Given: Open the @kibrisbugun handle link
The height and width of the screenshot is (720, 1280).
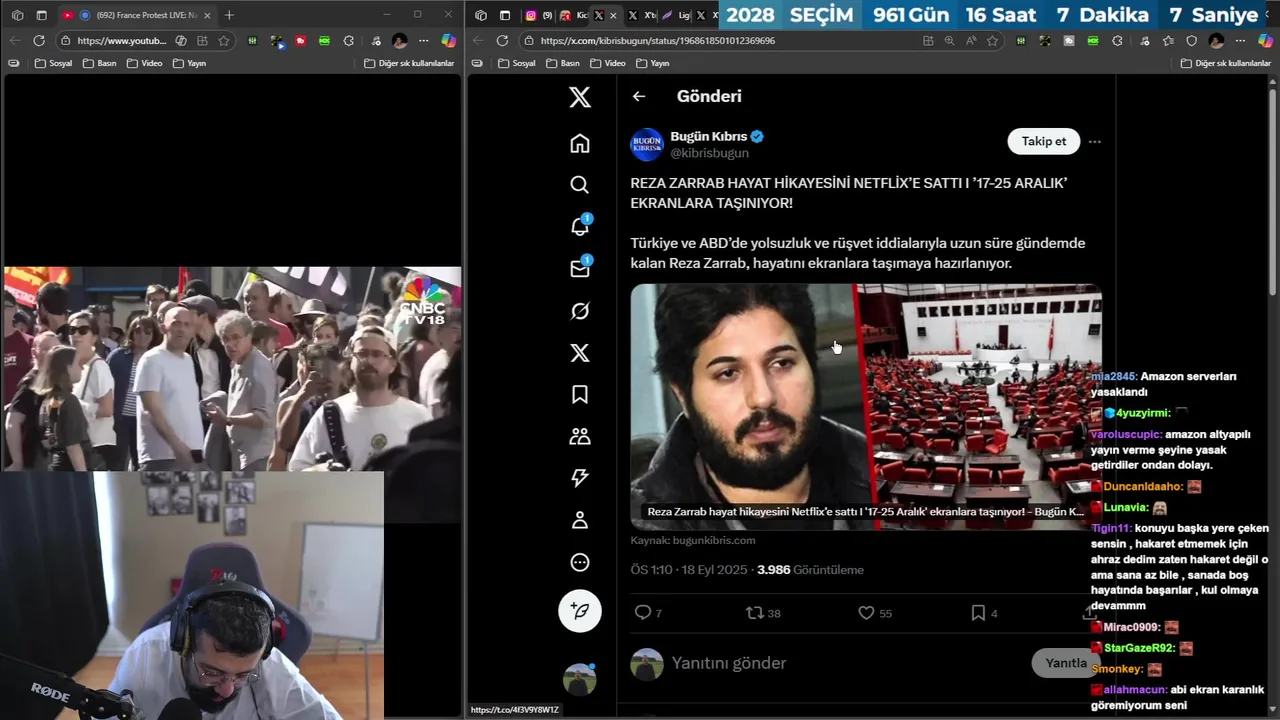Looking at the screenshot, I should pos(709,153).
